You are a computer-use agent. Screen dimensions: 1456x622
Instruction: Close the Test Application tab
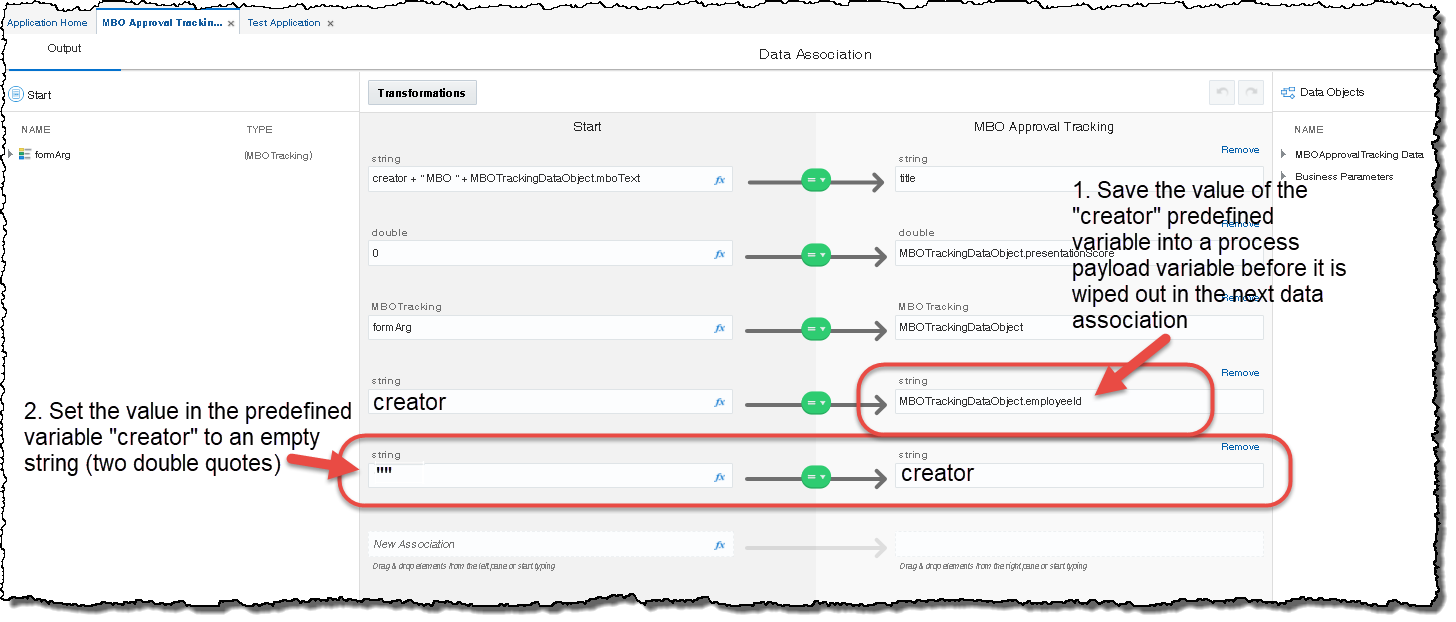(331, 23)
